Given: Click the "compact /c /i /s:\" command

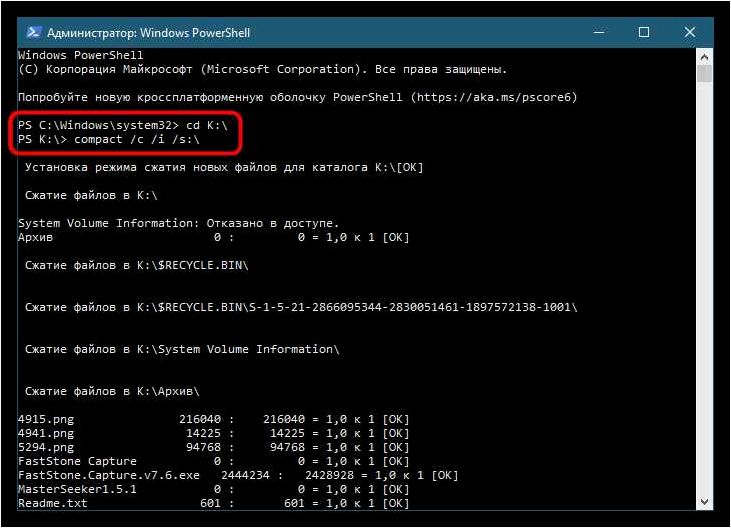Looking at the screenshot, I should 137,139.
